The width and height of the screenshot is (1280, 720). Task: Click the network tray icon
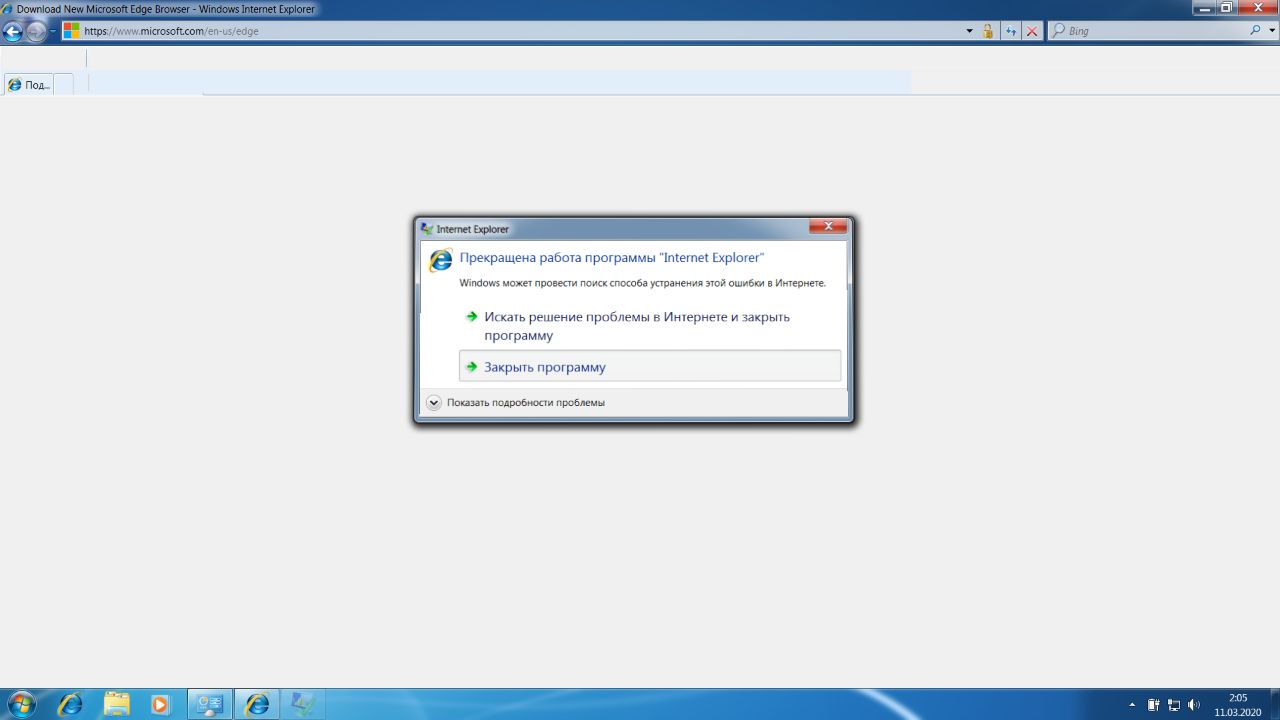(1174, 705)
